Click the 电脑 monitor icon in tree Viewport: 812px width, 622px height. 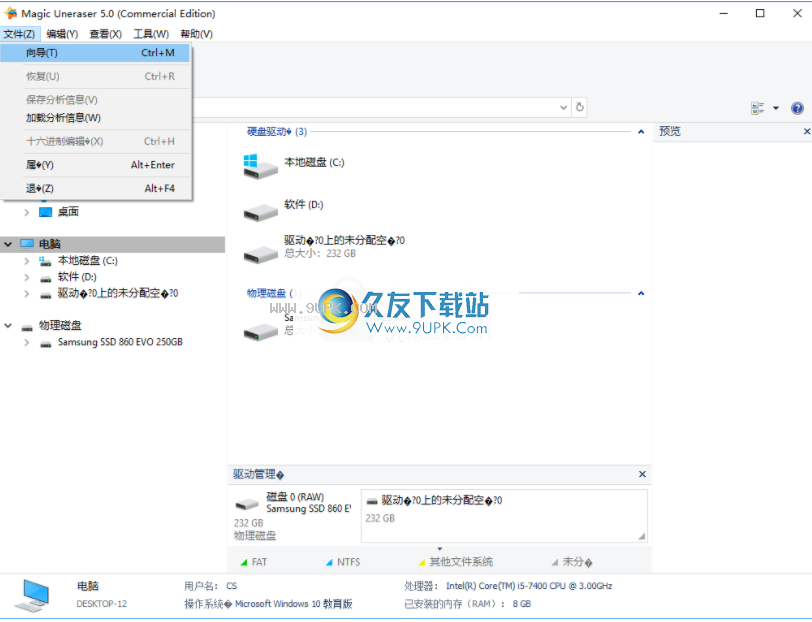tap(27, 244)
